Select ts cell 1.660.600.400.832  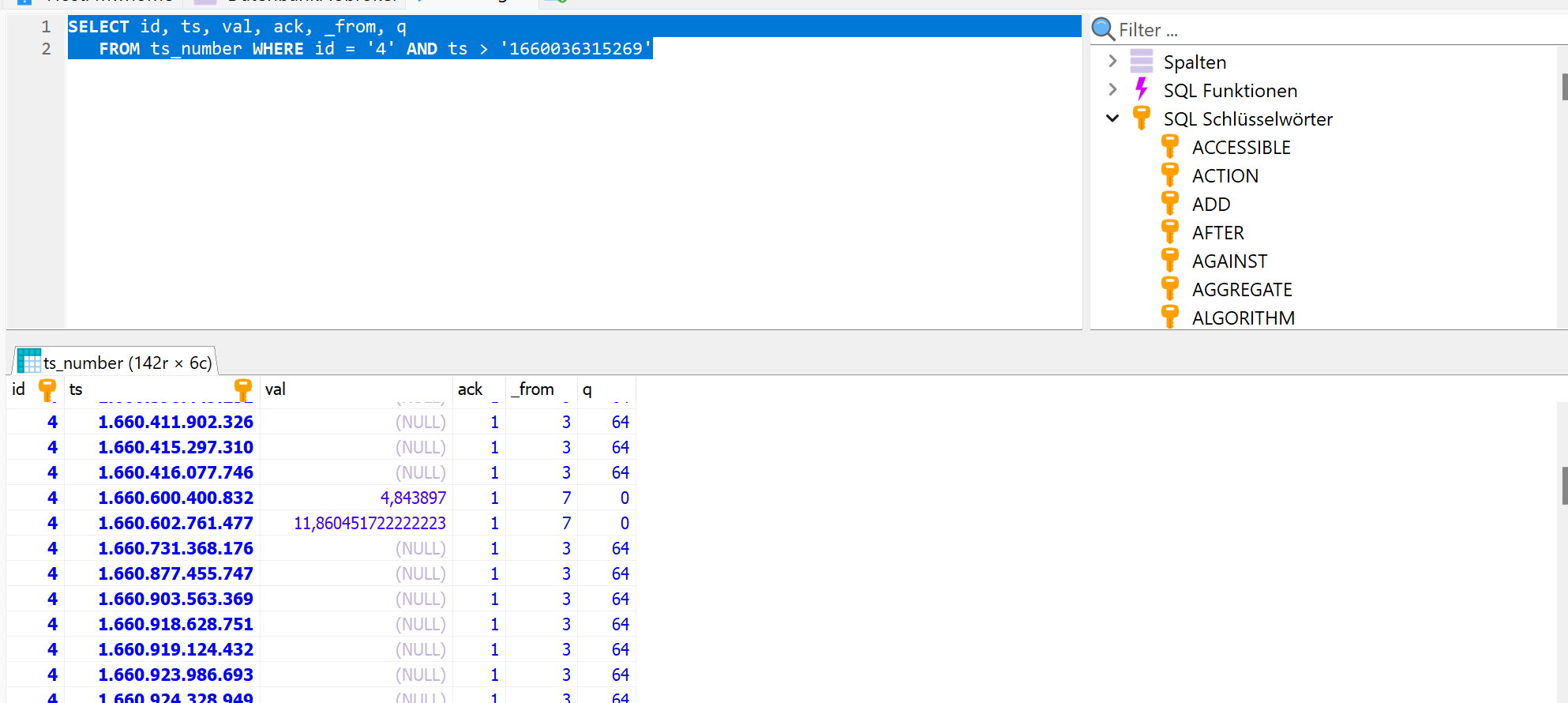(162, 498)
